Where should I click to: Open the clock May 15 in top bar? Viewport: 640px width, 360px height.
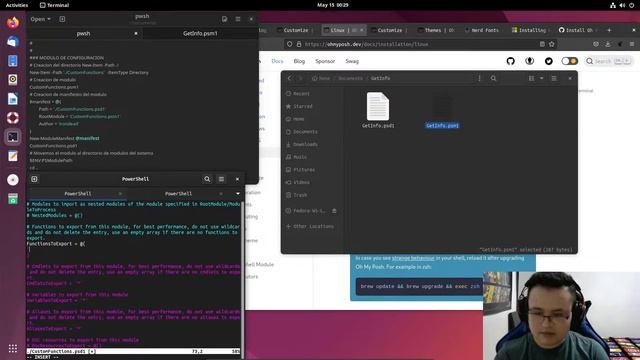pos(333,5)
